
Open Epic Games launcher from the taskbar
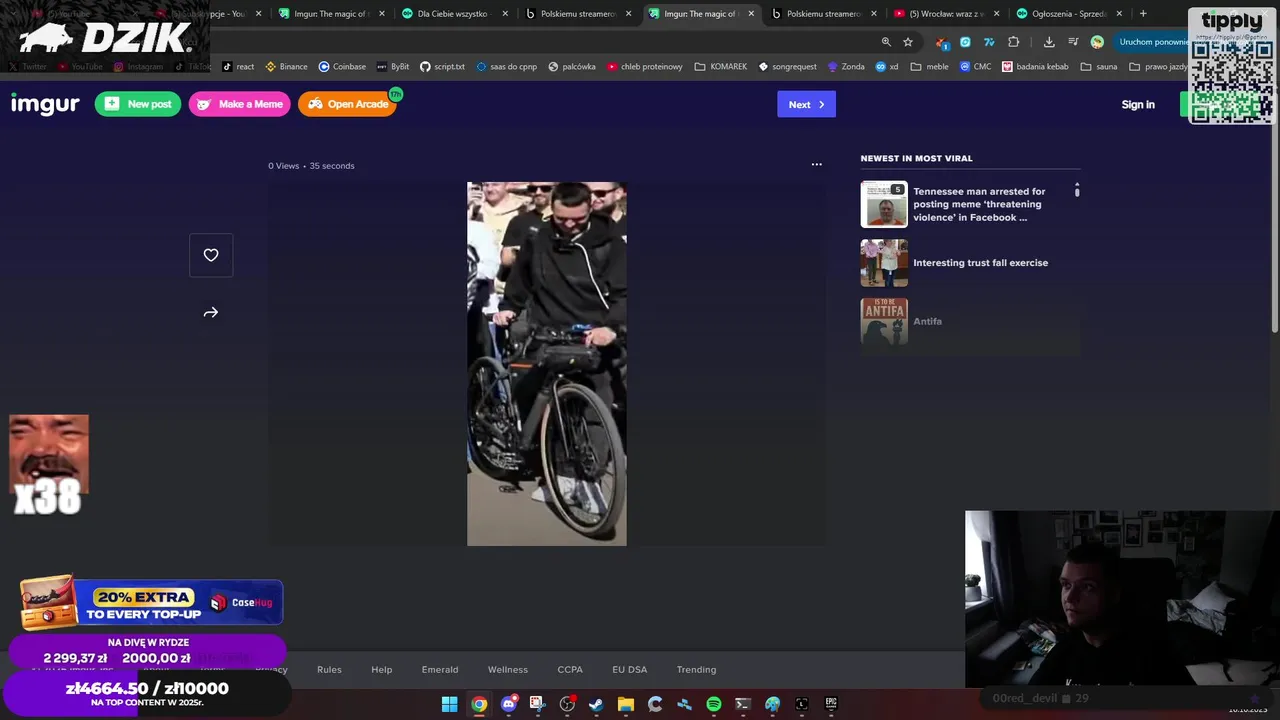pos(831,704)
